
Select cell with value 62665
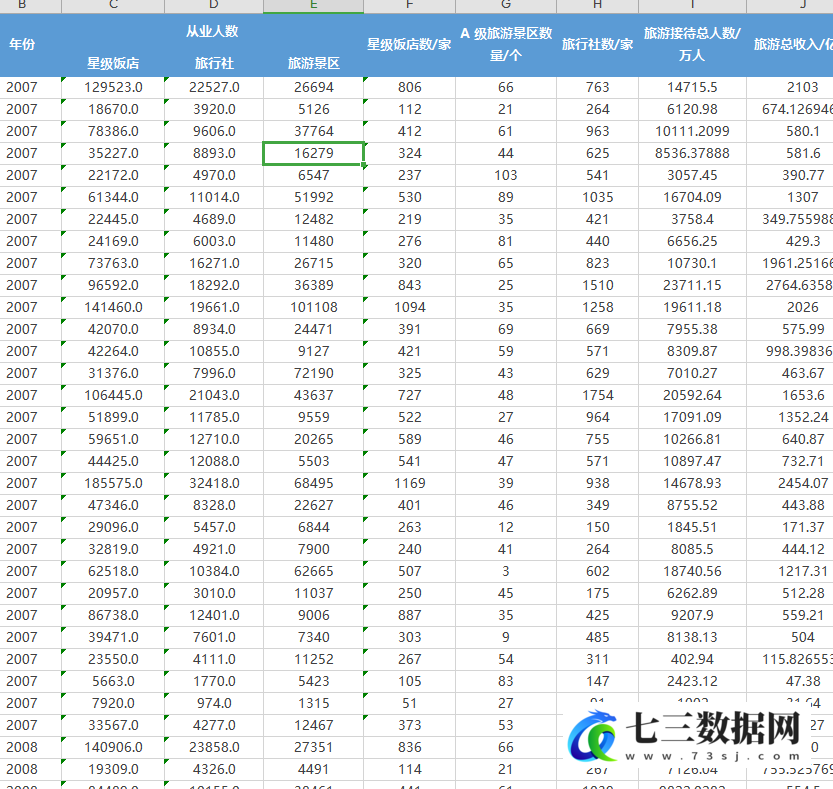313,571
